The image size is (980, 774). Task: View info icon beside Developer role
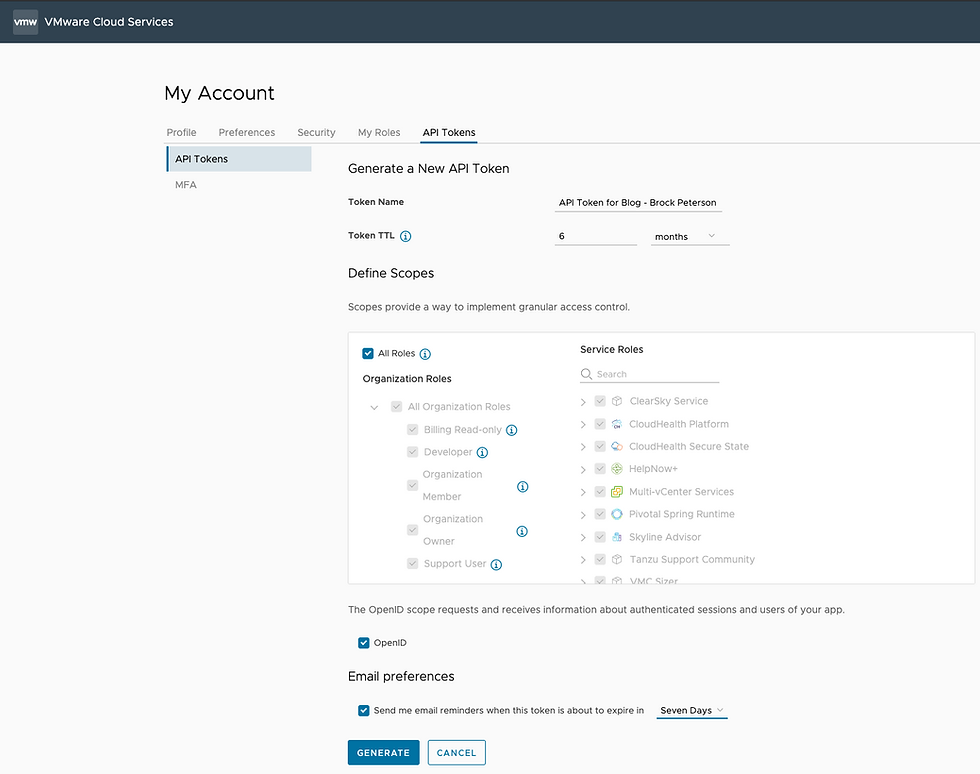482,453
